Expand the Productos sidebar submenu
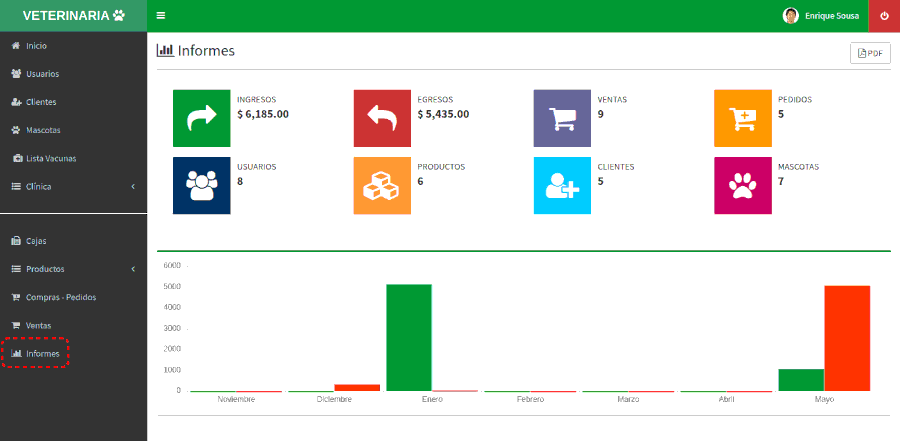This screenshot has height=441, width=900. coord(73,269)
